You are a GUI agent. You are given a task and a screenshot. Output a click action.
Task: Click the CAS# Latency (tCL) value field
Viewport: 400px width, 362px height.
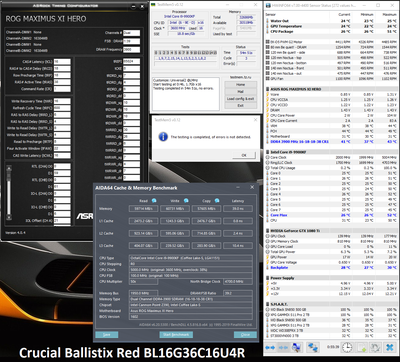tap(62, 62)
